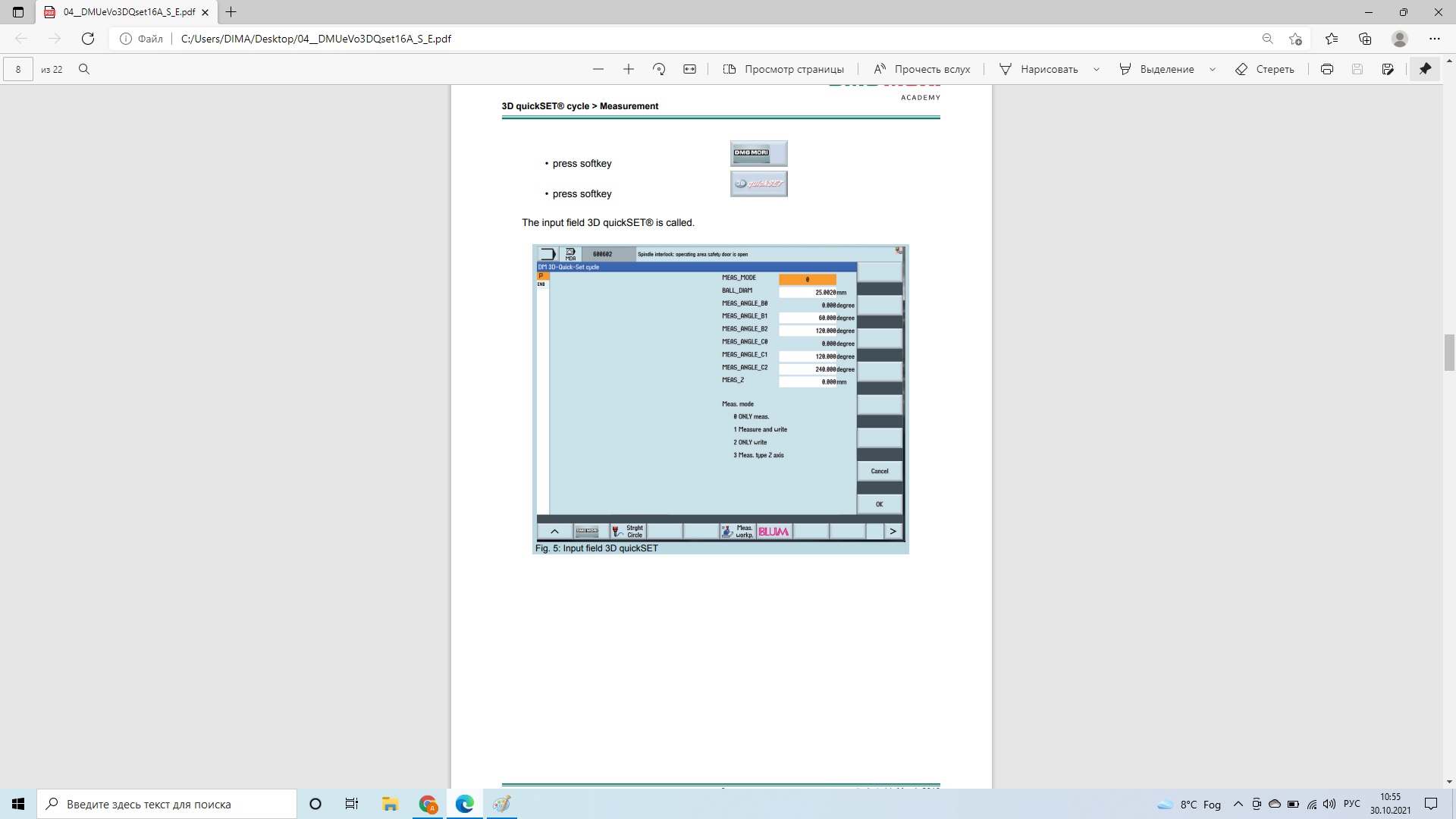Click the vertical scrollbar thumb
The width and height of the screenshot is (1456, 819).
[1449, 352]
